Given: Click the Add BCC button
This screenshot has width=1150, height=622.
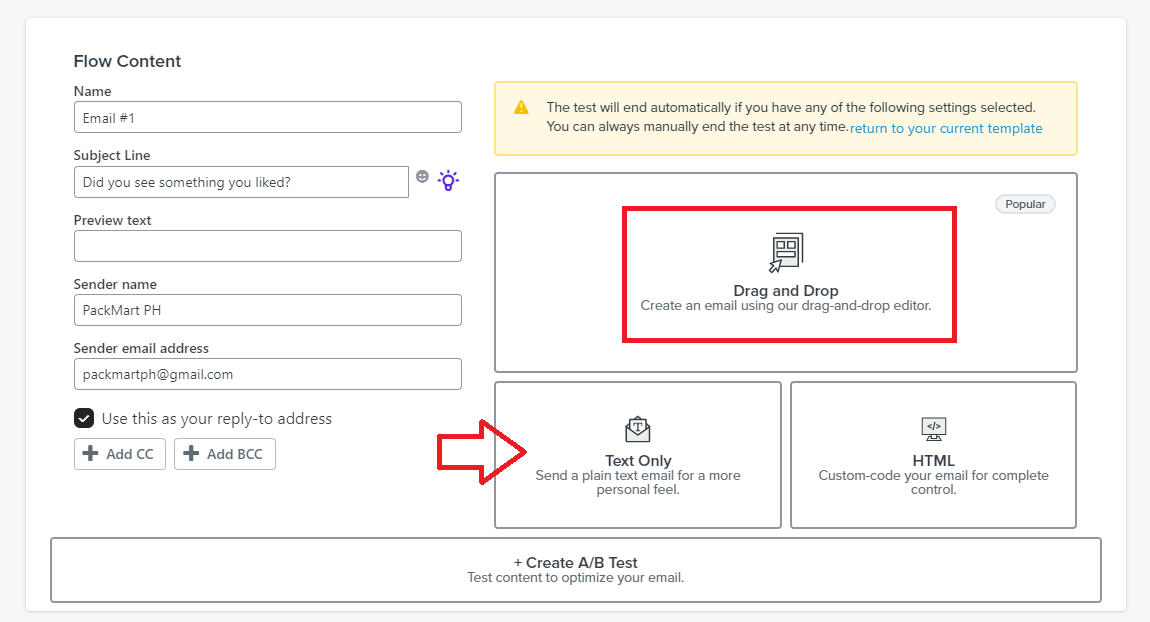Looking at the screenshot, I should click(224, 454).
